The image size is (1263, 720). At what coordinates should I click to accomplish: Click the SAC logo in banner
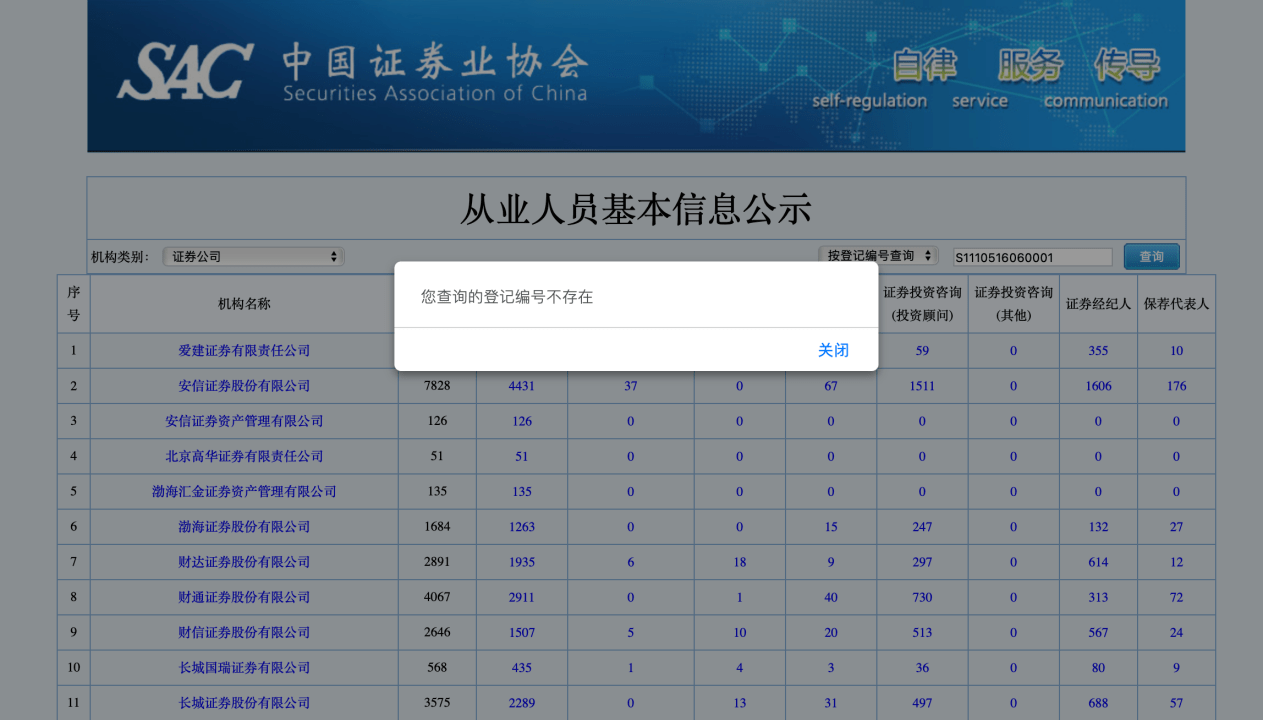tap(185, 71)
